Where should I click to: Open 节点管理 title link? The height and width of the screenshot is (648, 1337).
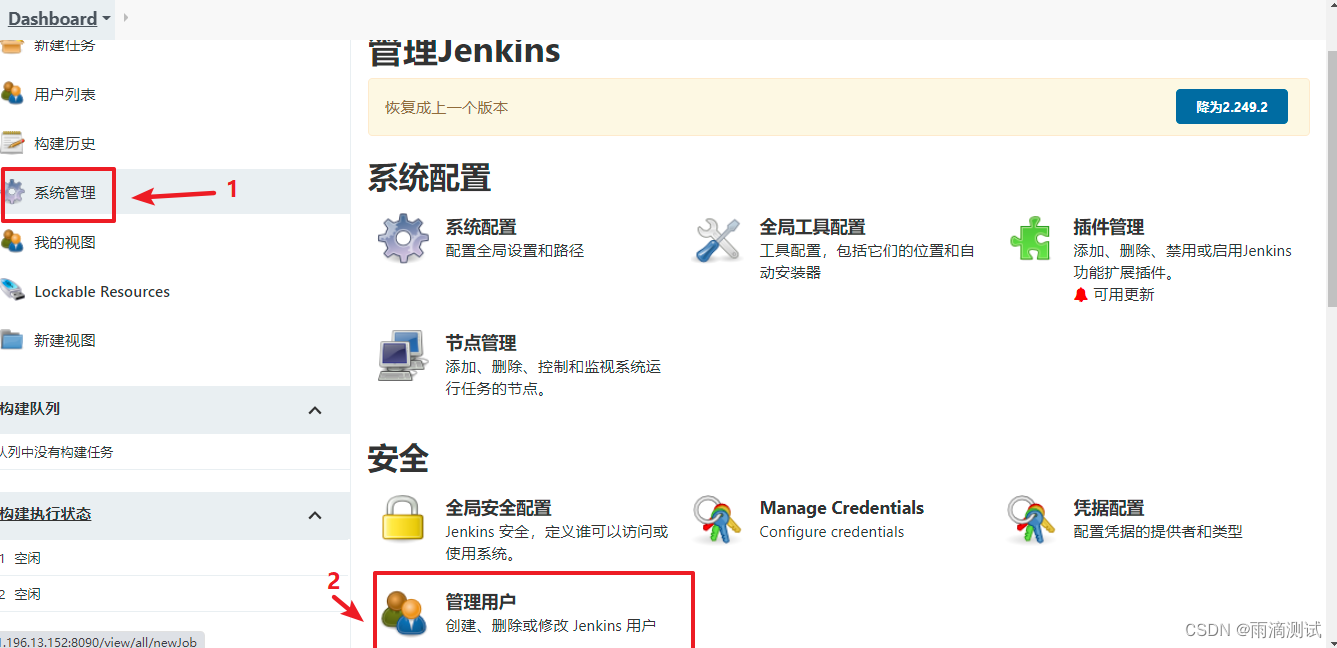481,343
